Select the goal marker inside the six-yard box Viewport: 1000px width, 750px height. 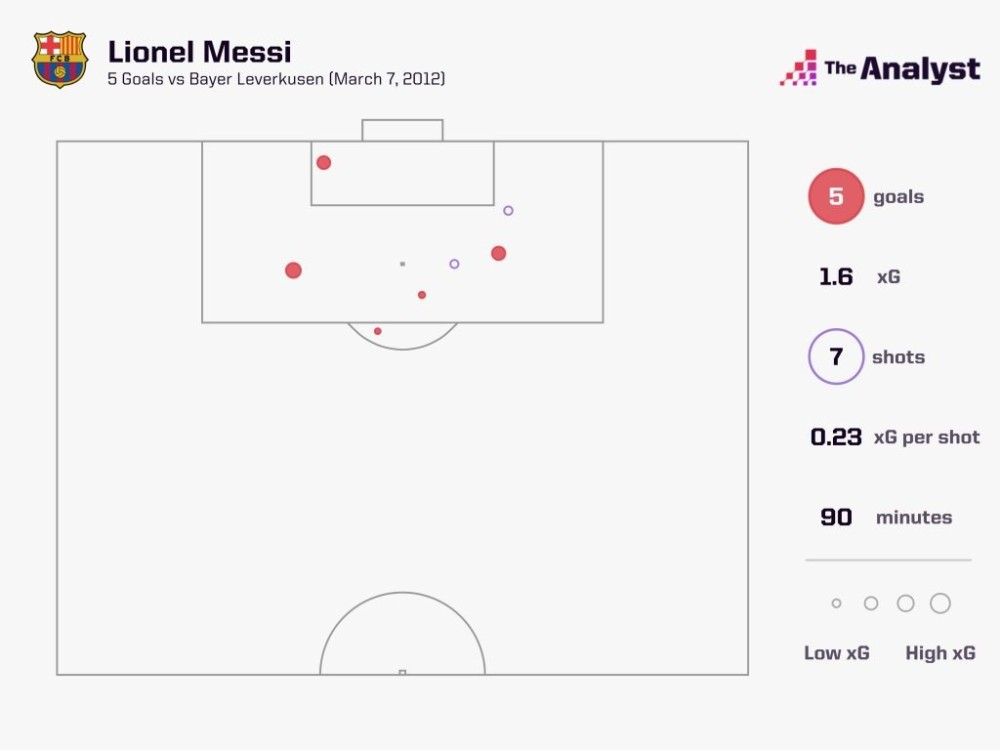pyautogui.click(x=324, y=163)
